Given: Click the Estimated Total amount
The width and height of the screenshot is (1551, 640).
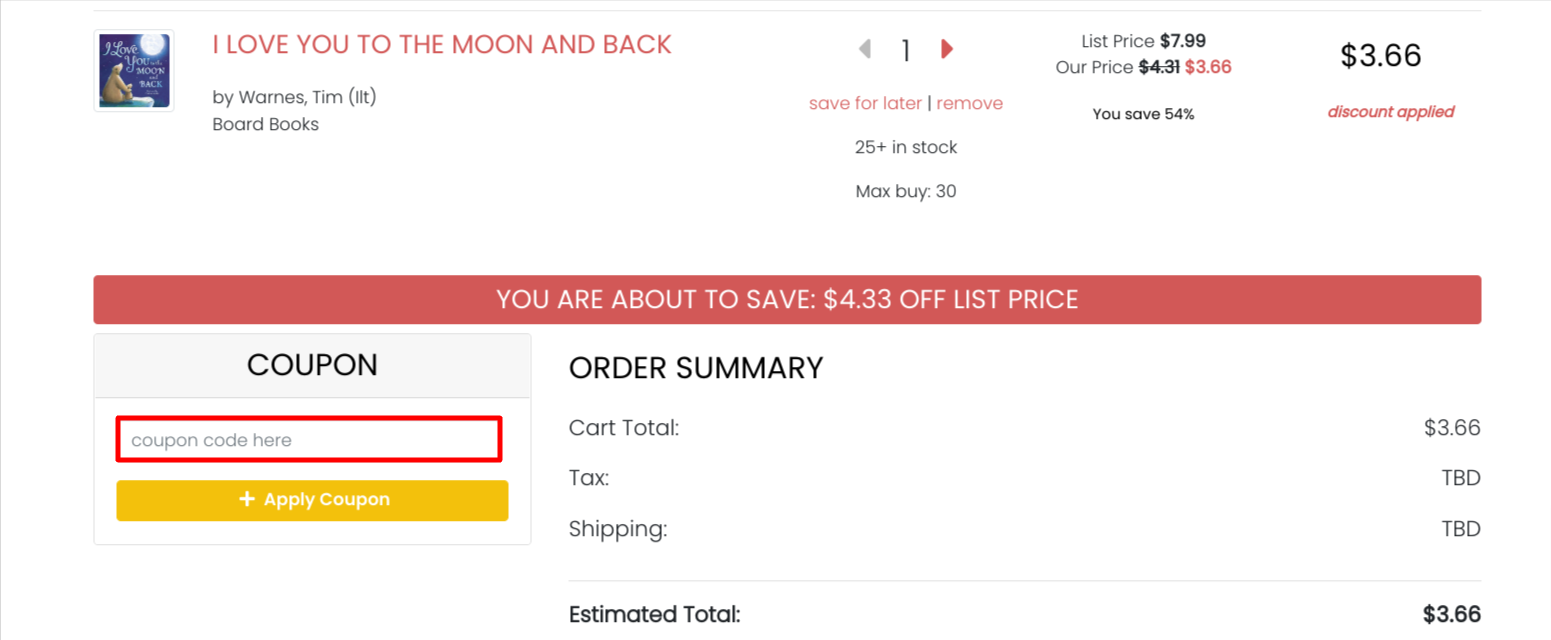Looking at the screenshot, I should pyautogui.click(x=1452, y=613).
